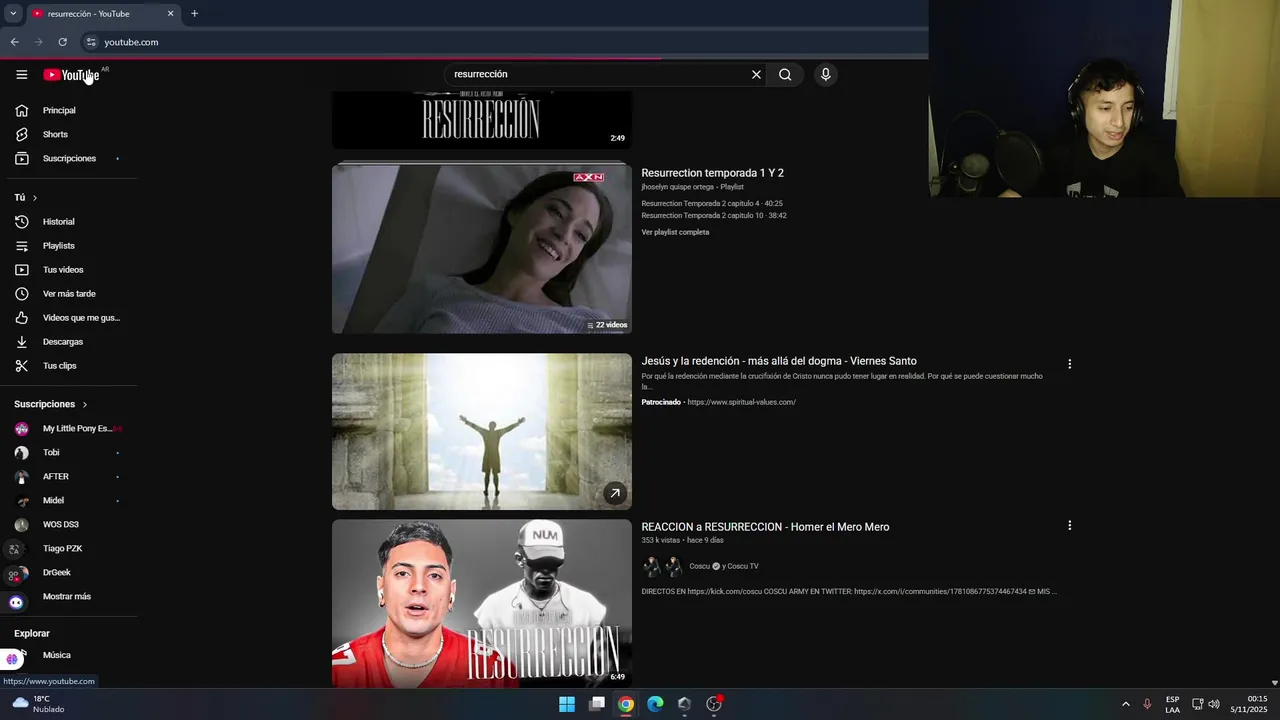The image size is (1280, 720).
Task: Click the liked videos thumbs-up icon
Action: [21, 318]
